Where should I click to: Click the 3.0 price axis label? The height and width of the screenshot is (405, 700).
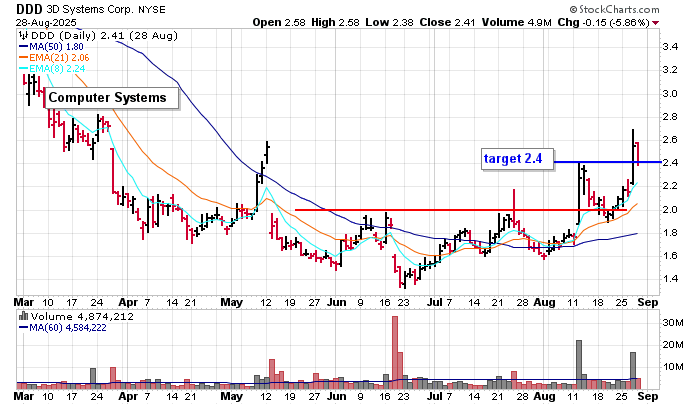coord(671,93)
